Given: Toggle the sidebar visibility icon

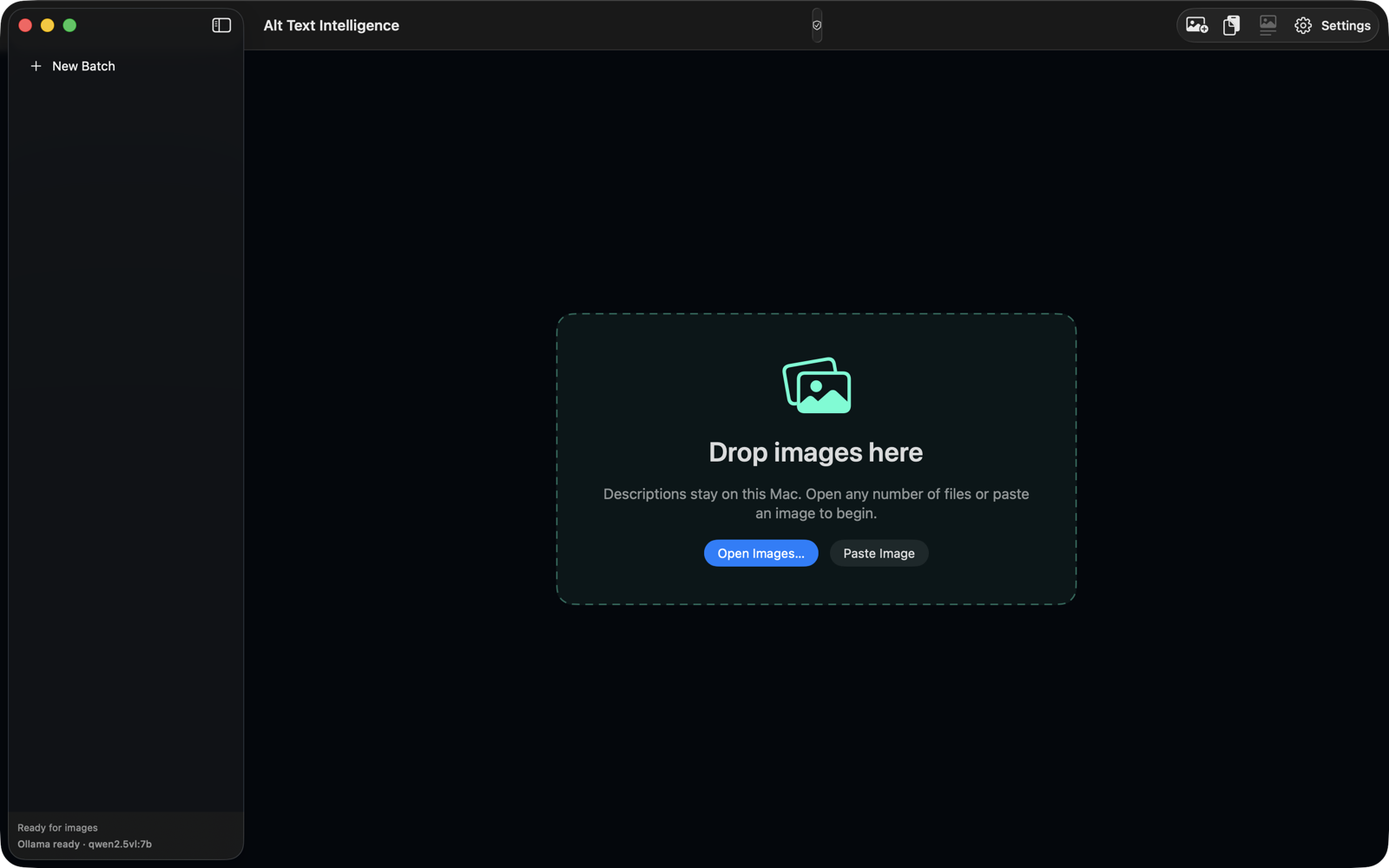Looking at the screenshot, I should (221, 25).
